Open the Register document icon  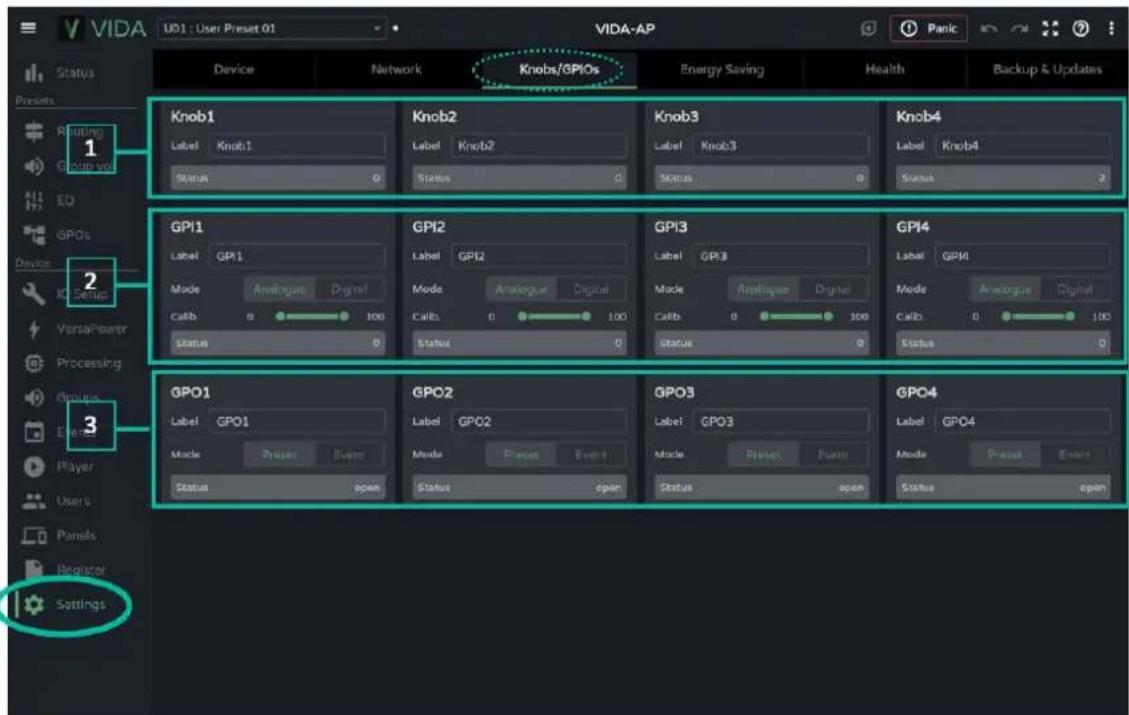33,570
